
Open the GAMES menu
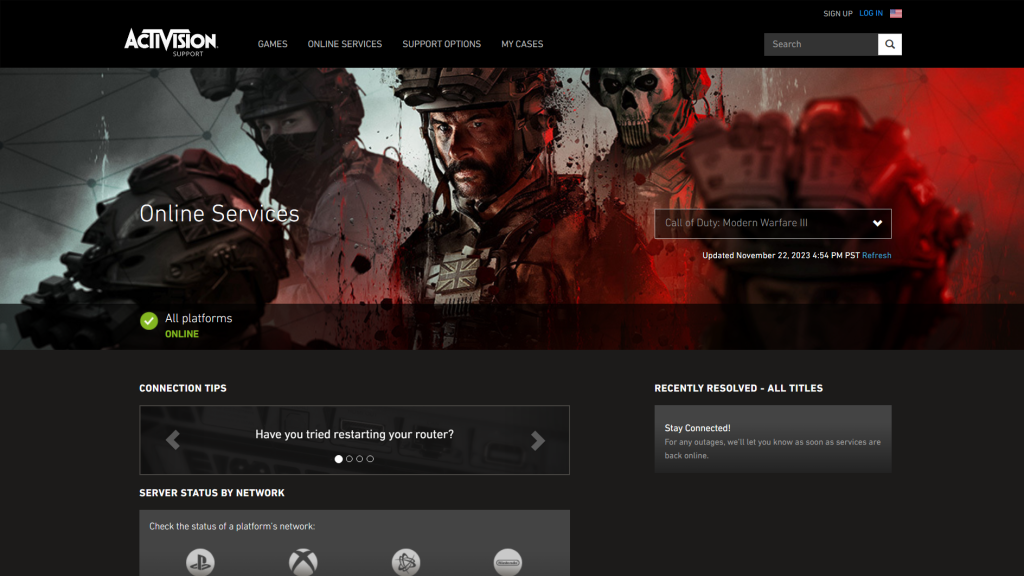pyautogui.click(x=272, y=44)
